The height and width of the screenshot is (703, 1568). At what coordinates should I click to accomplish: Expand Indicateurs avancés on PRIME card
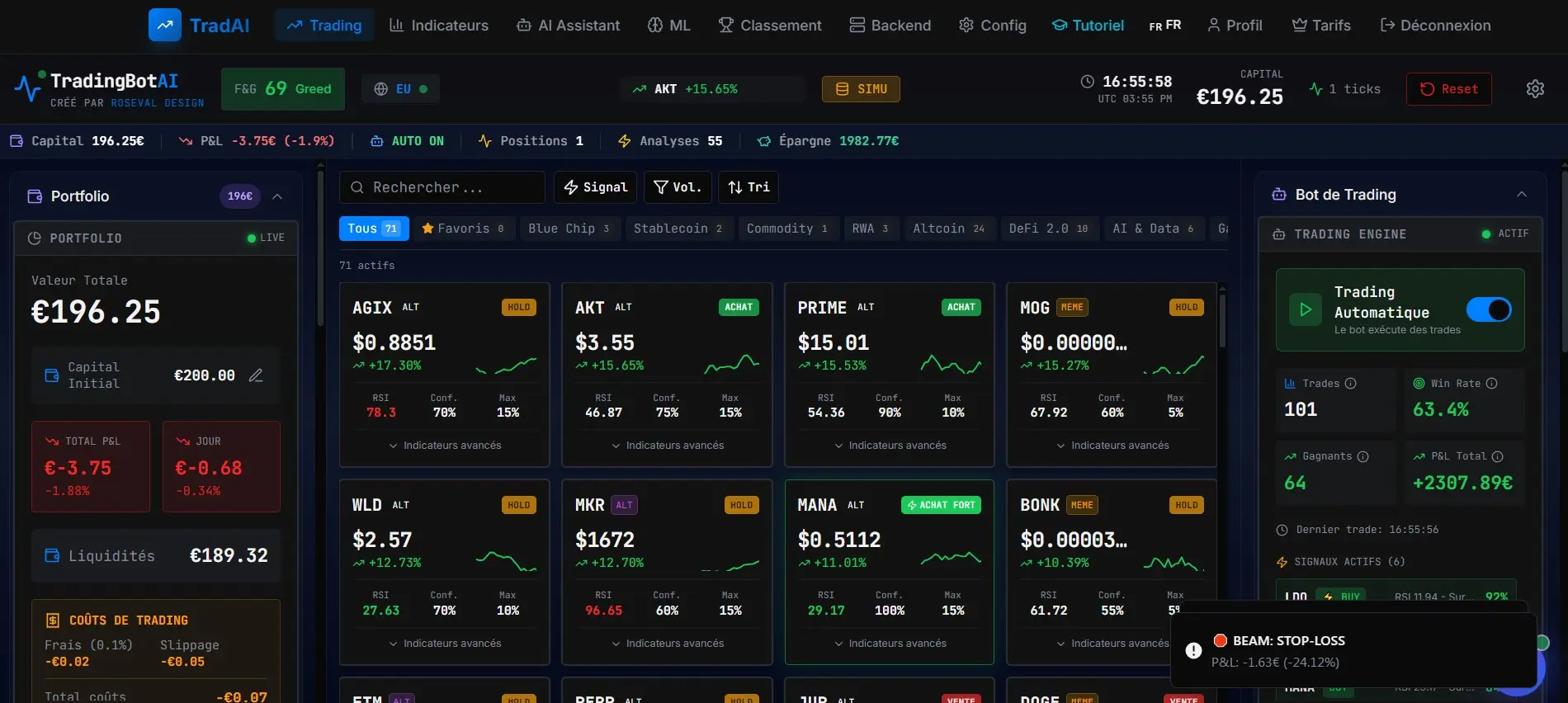click(x=890, y=446)
